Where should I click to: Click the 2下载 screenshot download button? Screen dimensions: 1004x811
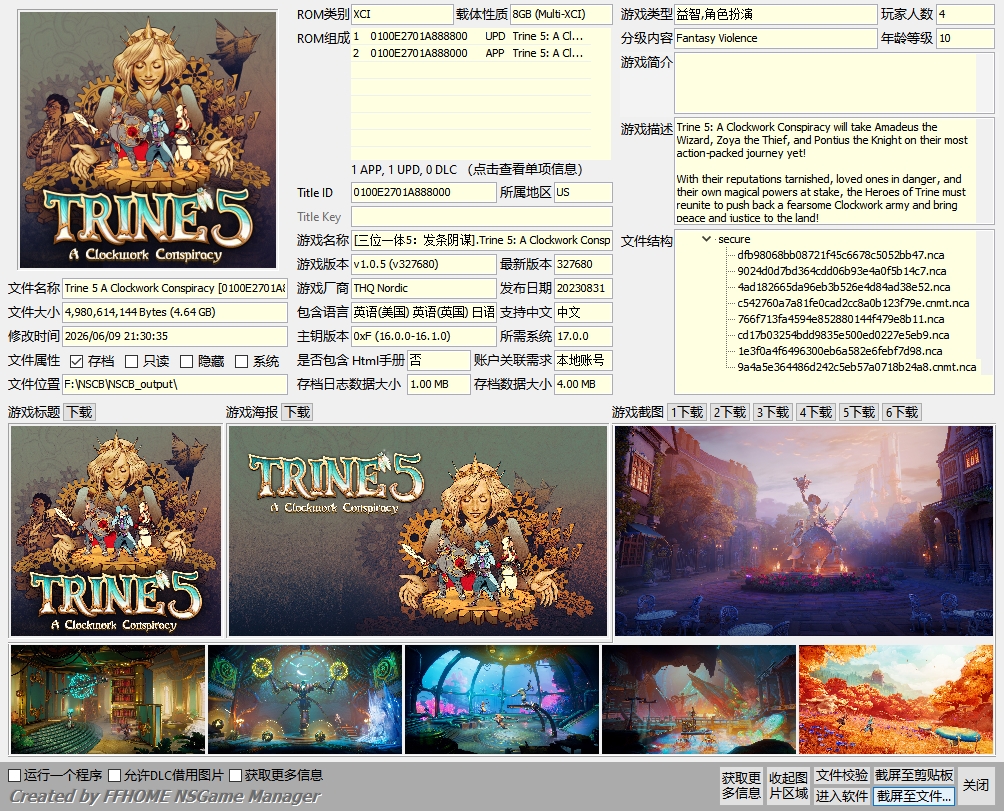(x=729, y=412)
